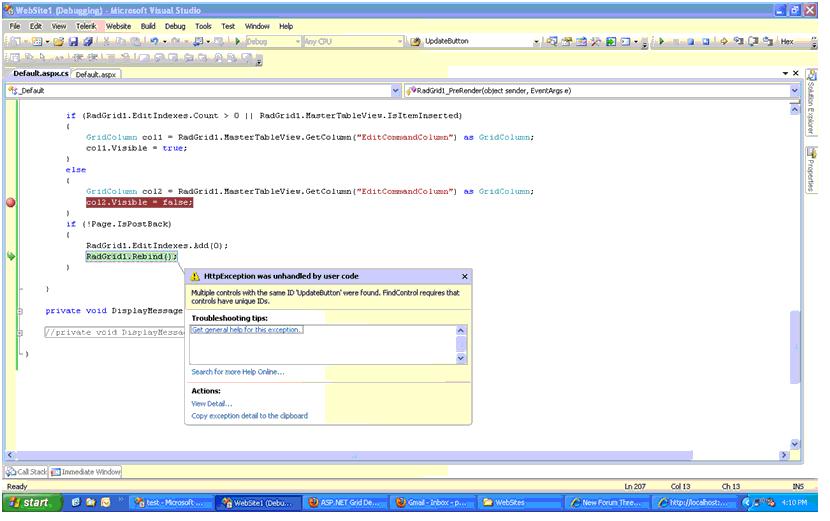
Task: Click the green Start Page toolbar icon
Action: (611, 41)
